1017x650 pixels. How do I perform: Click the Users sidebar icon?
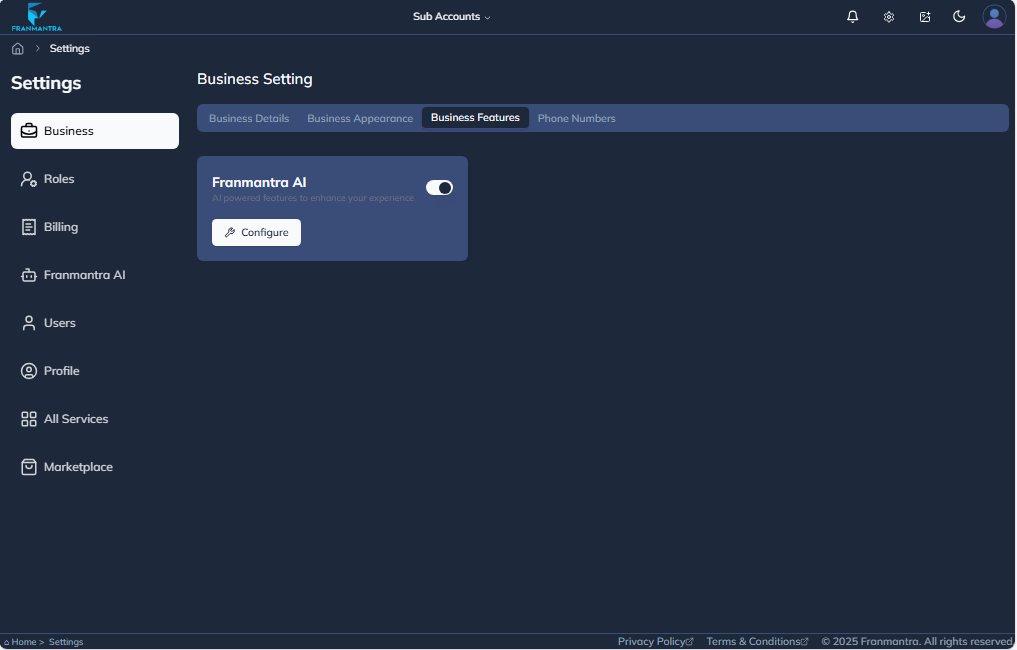point(27,322)
